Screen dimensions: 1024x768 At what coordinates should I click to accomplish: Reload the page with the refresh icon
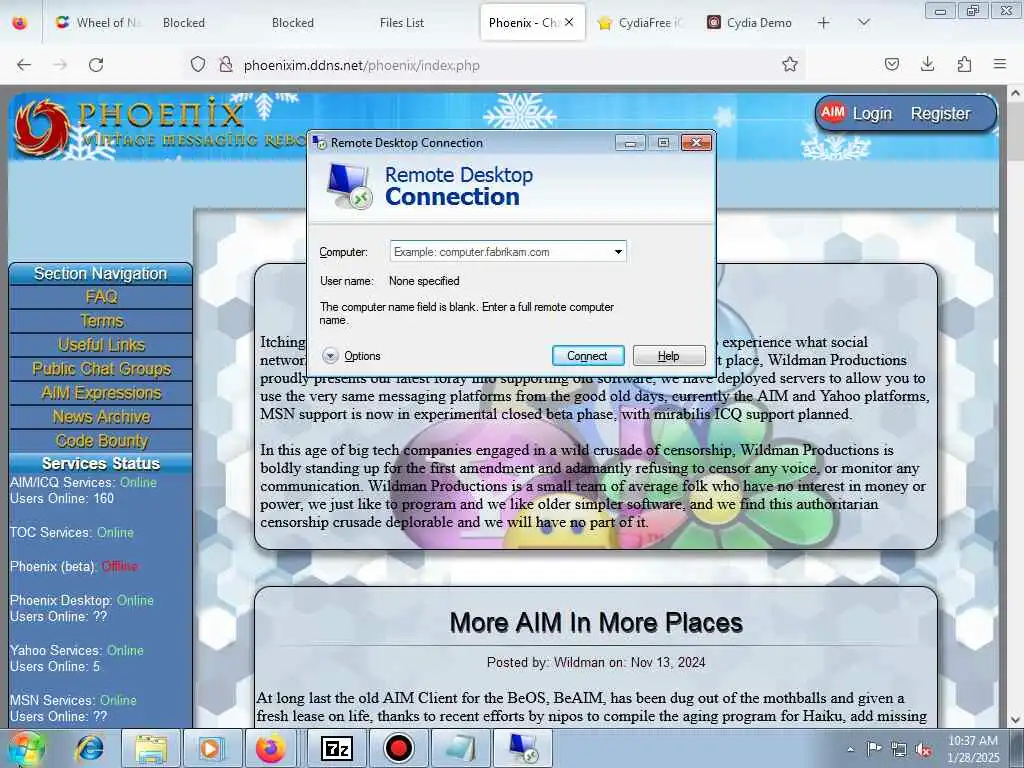(96, 65)
